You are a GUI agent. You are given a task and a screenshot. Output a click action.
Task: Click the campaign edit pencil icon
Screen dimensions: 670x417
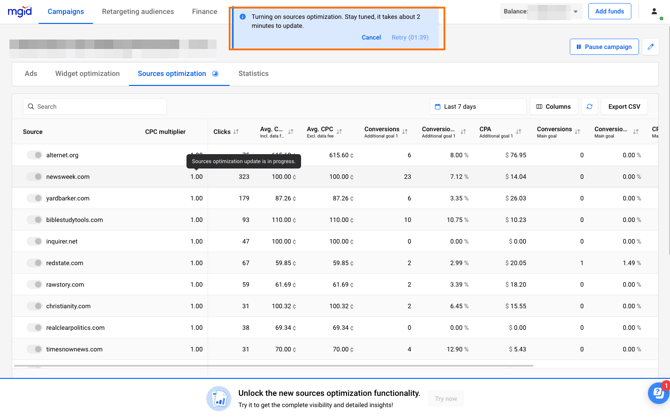[650, 47]
